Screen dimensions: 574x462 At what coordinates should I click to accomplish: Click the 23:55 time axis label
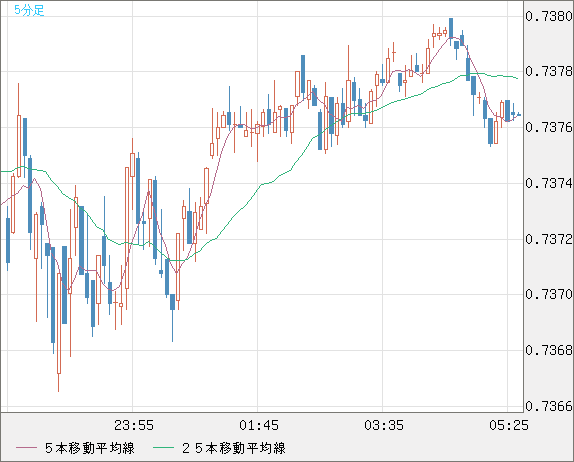tap(134, 425)
